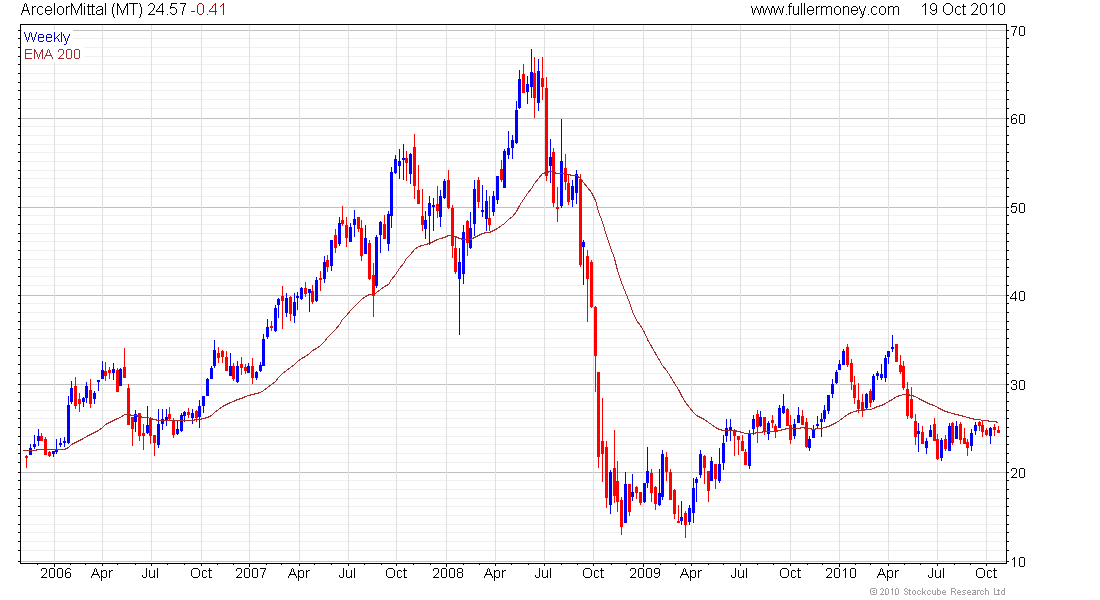The image size is (1100, 600).
Task: Click the Jul label between 2006 and 2007
Action: click(x=150, y=573)
